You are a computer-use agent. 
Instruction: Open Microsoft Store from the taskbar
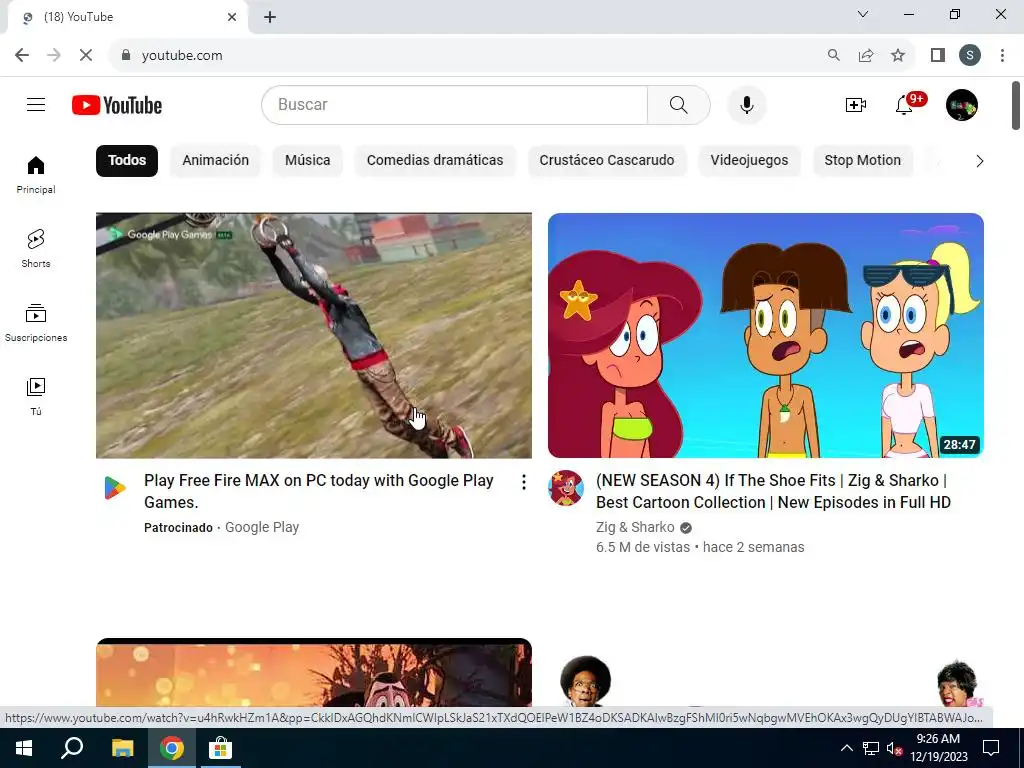(x=220, y=748)
